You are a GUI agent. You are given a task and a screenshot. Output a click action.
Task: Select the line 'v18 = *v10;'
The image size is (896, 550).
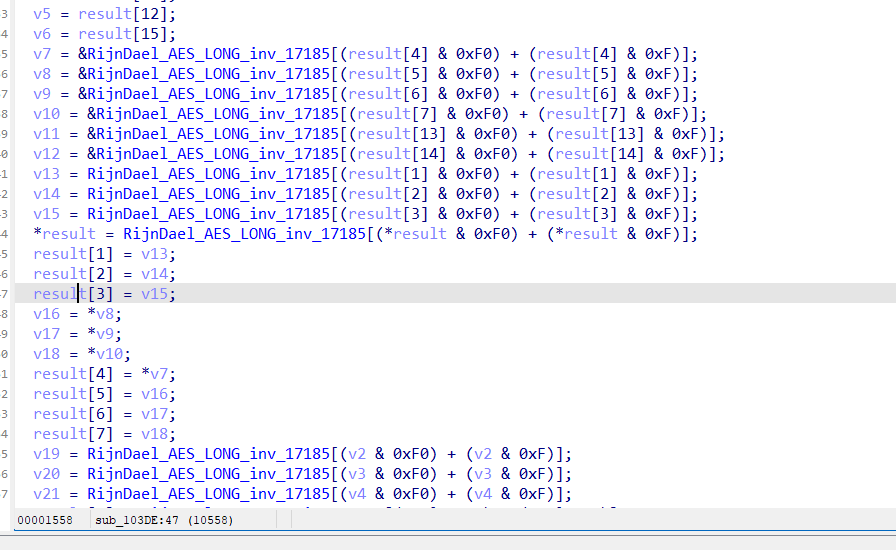click(82, 354)
